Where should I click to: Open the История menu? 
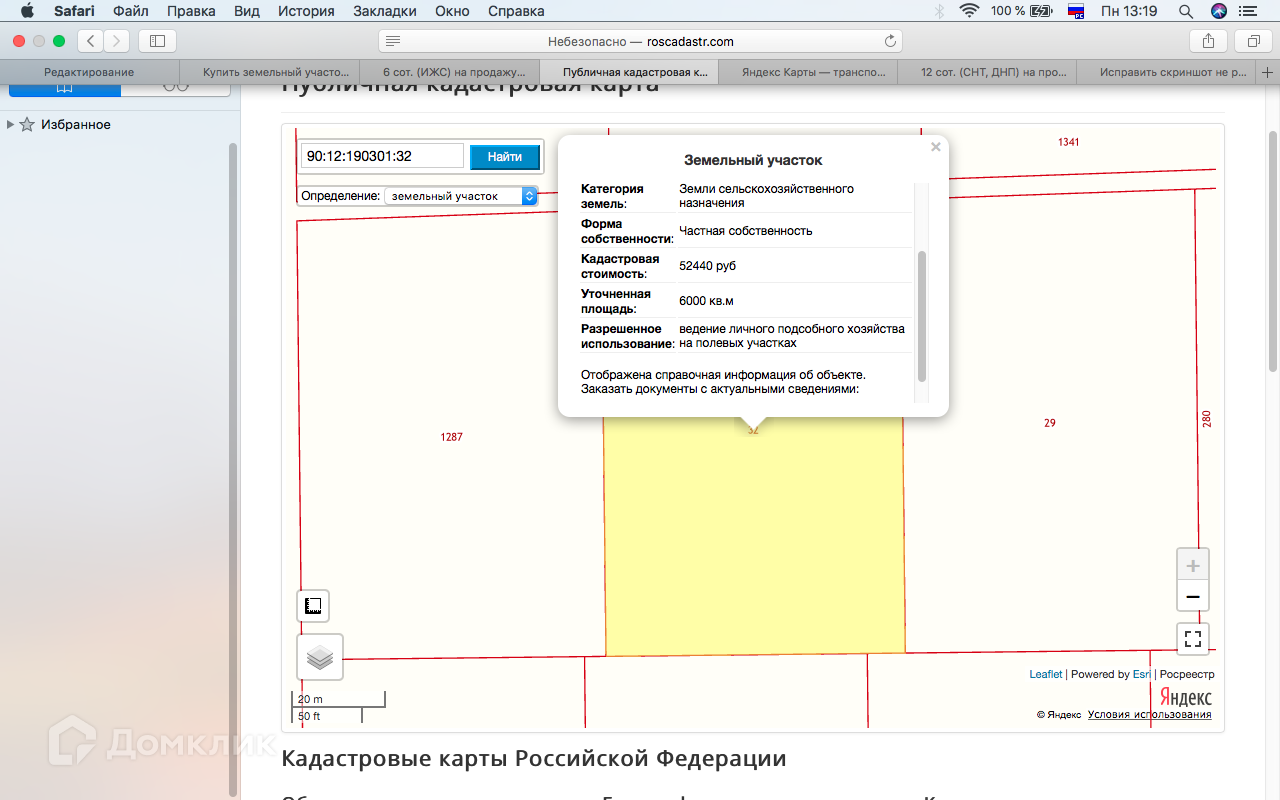(306, 11)
